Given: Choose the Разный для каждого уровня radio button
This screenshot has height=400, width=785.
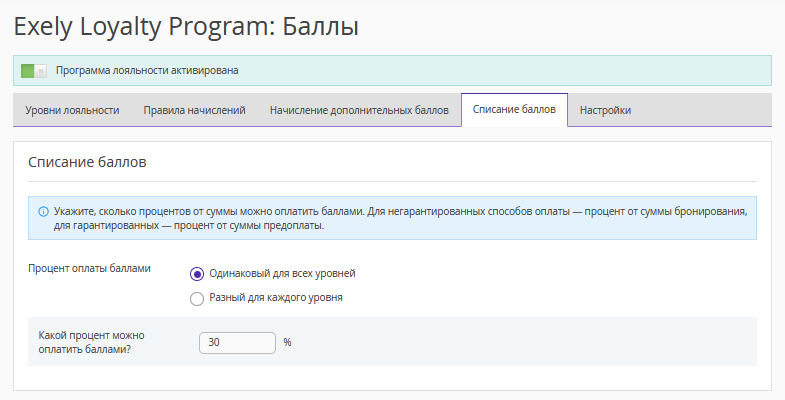Looking at the screenshot, I should click(197, 298).
